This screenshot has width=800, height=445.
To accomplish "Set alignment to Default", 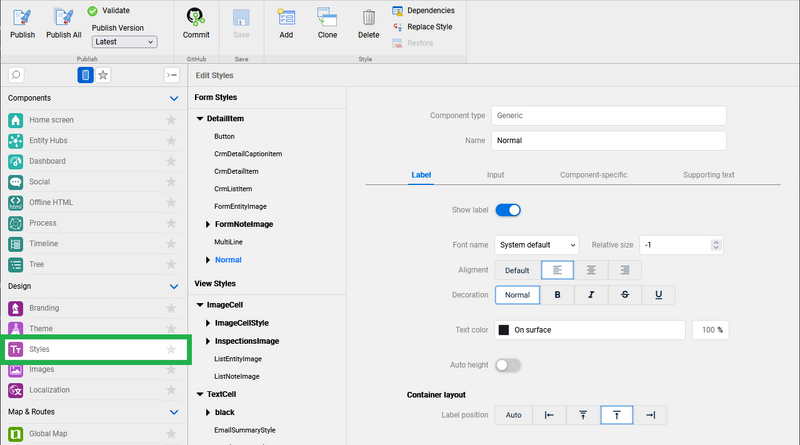I will 517,270.
